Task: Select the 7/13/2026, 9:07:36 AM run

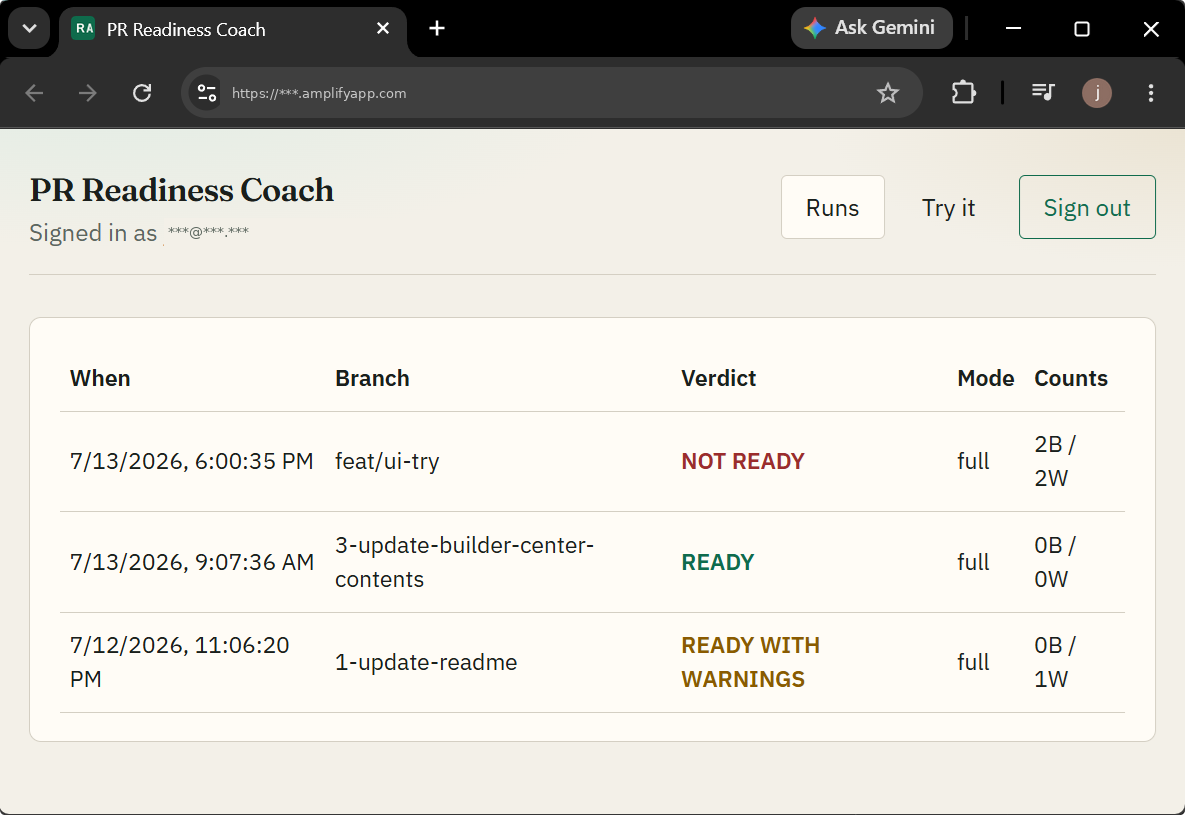Action: point(191,562)
